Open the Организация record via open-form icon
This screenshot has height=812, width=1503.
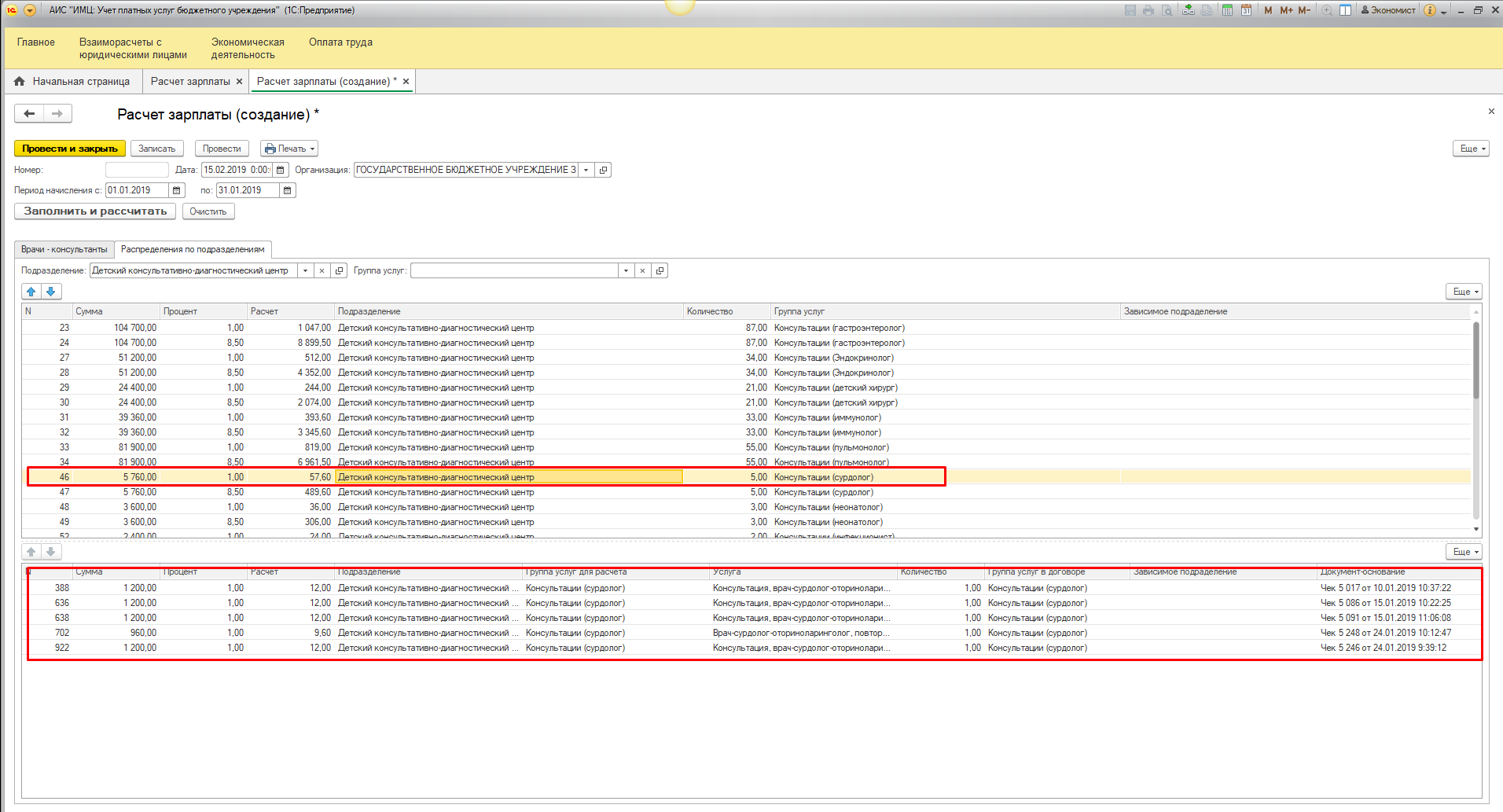[603, 170]
